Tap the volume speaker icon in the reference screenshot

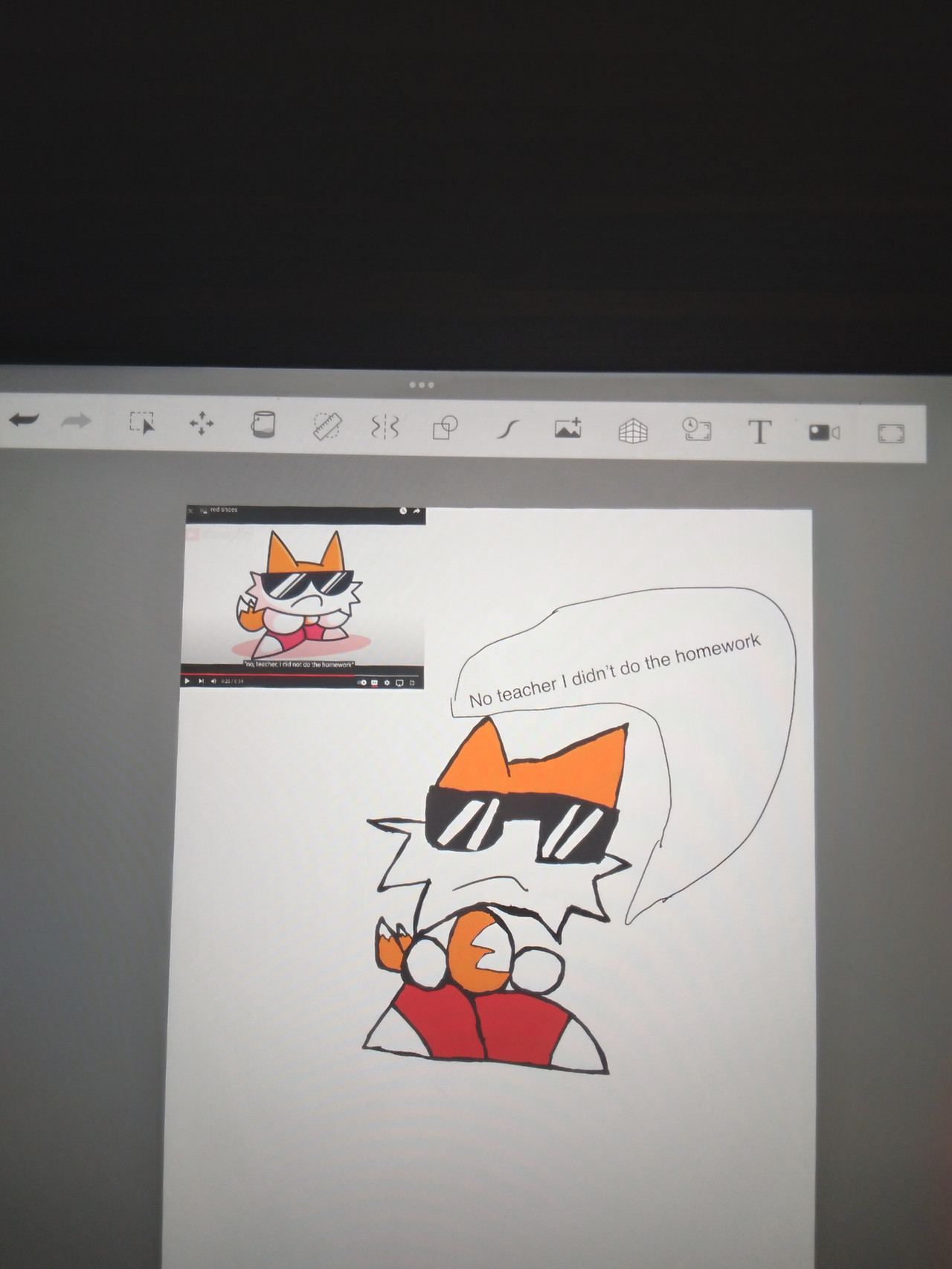tap(213, 681)
